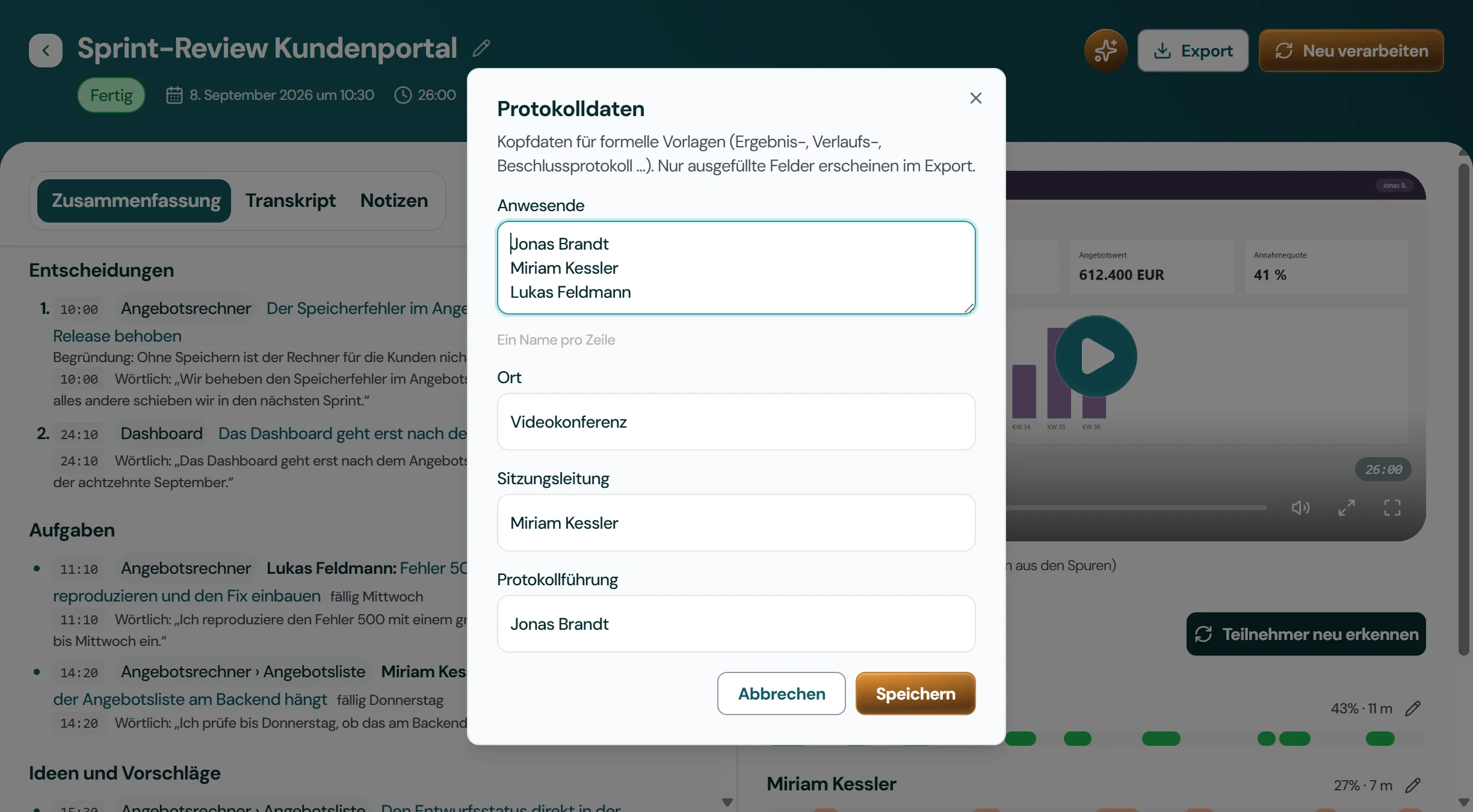The width and height of the screenshot is (1473, 812).
Task: Click the 26:00 duration badge on video
Action: click(1383, 469)
